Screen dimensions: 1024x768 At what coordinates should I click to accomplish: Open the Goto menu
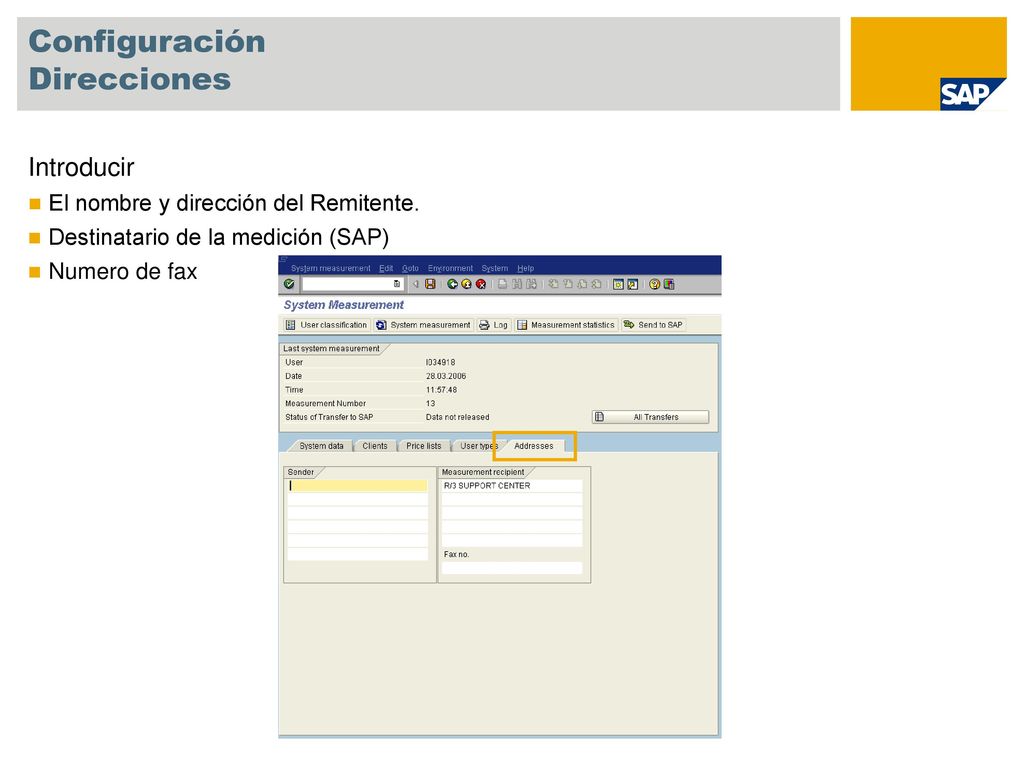click(x=410, y=268)
